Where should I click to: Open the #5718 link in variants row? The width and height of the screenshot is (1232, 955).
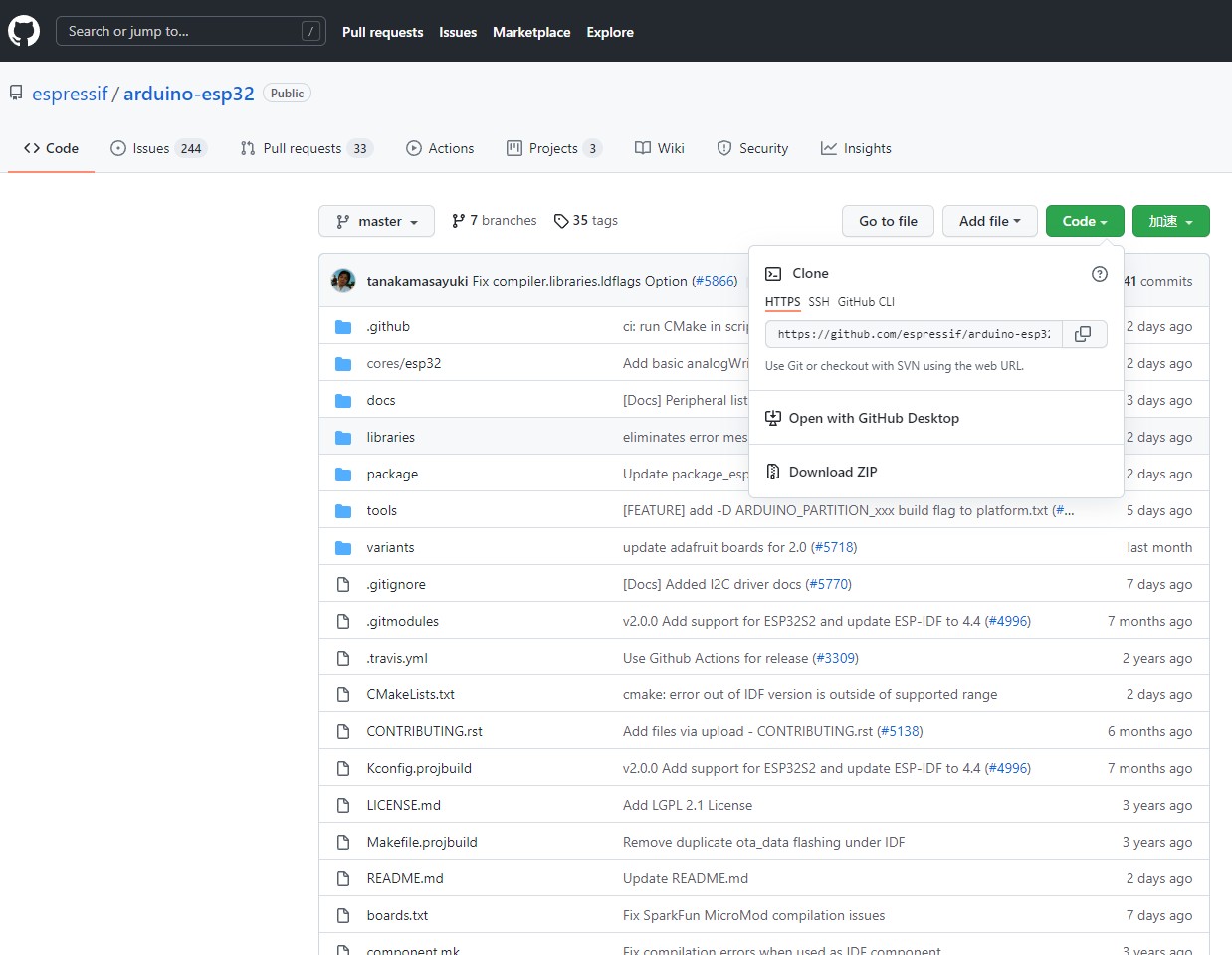tap(834, 548)
